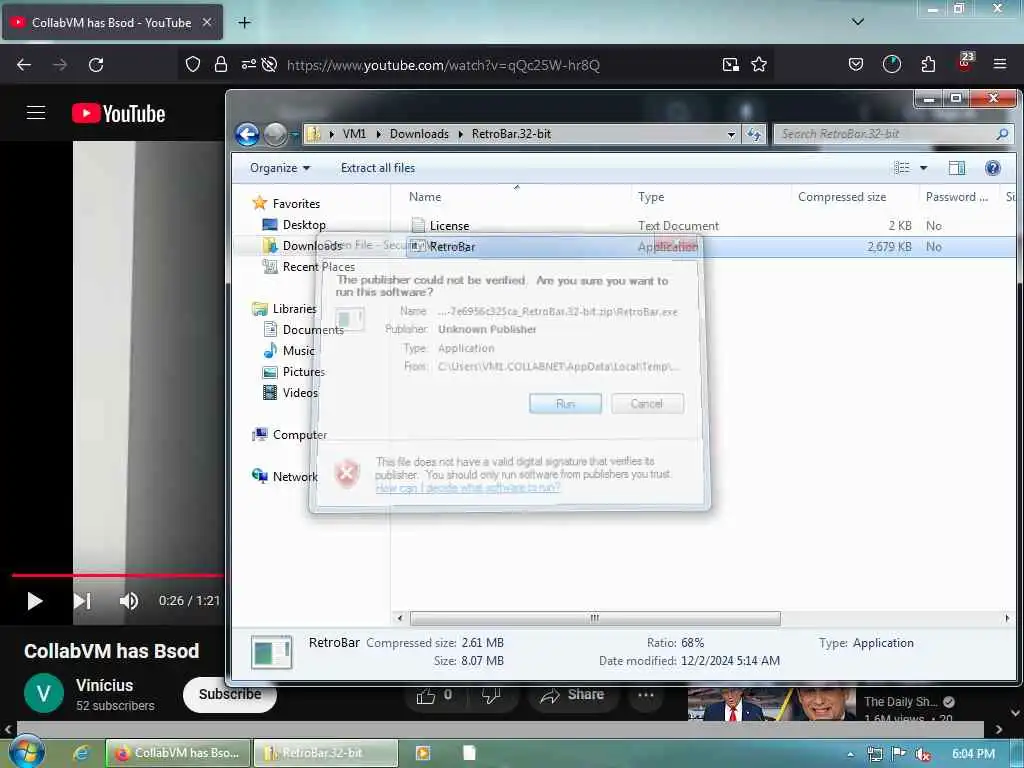Screen dimensions: 1024x768
Task: Open the 6:04 PM system clock
Action: [x=973, y=754]
